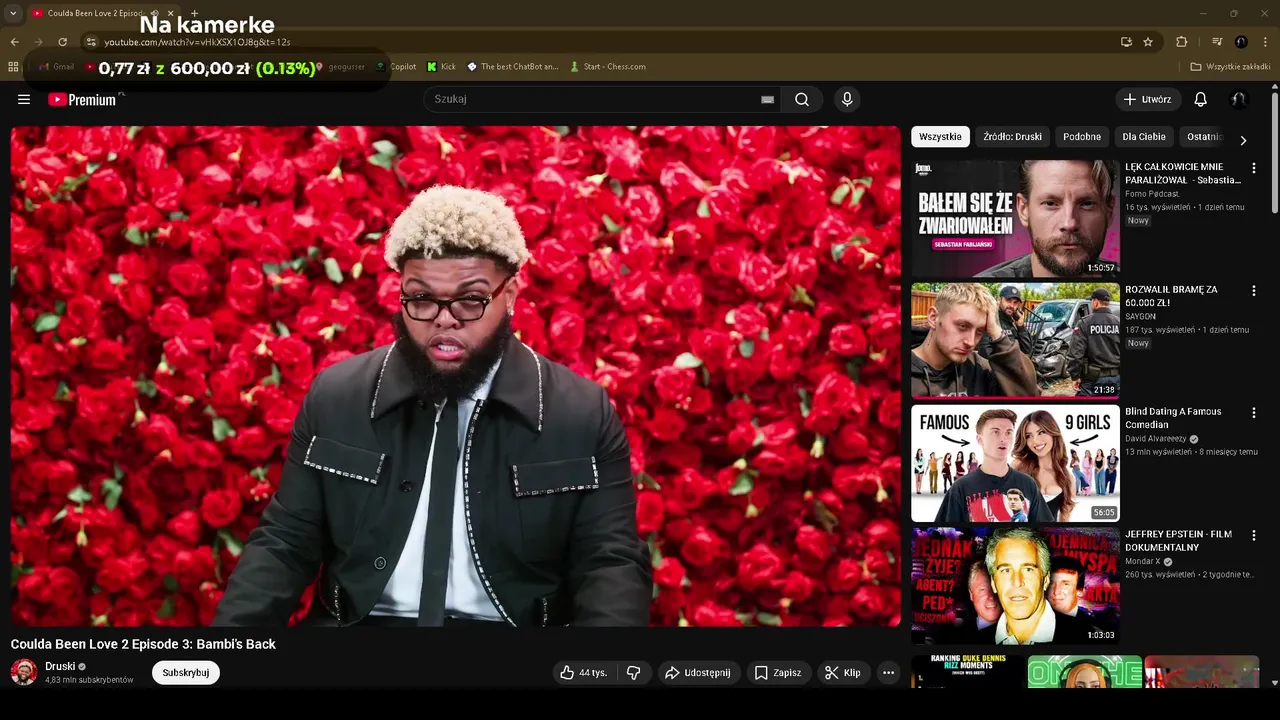Viewport: 1280px width, 720px height.
Task: Click the main video player
Action: tap(456, 376)
